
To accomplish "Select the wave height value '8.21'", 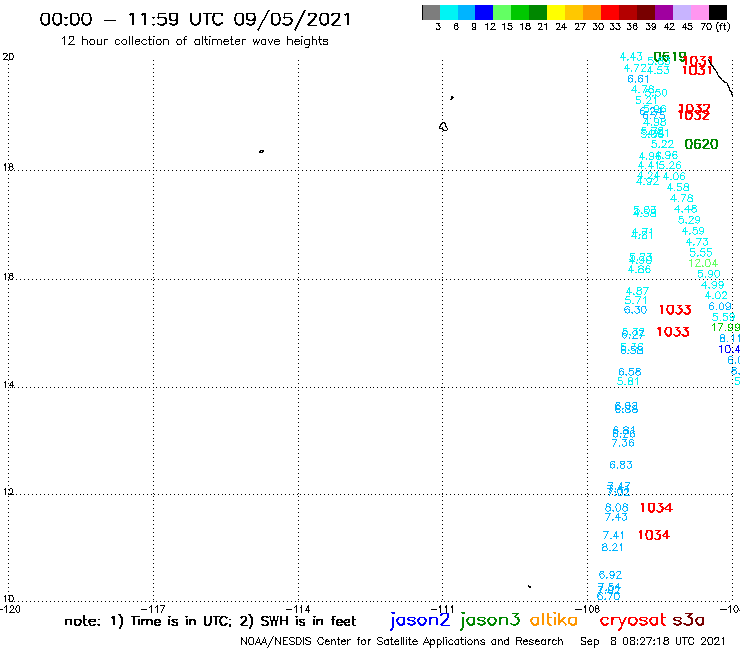I will (612, 547).
